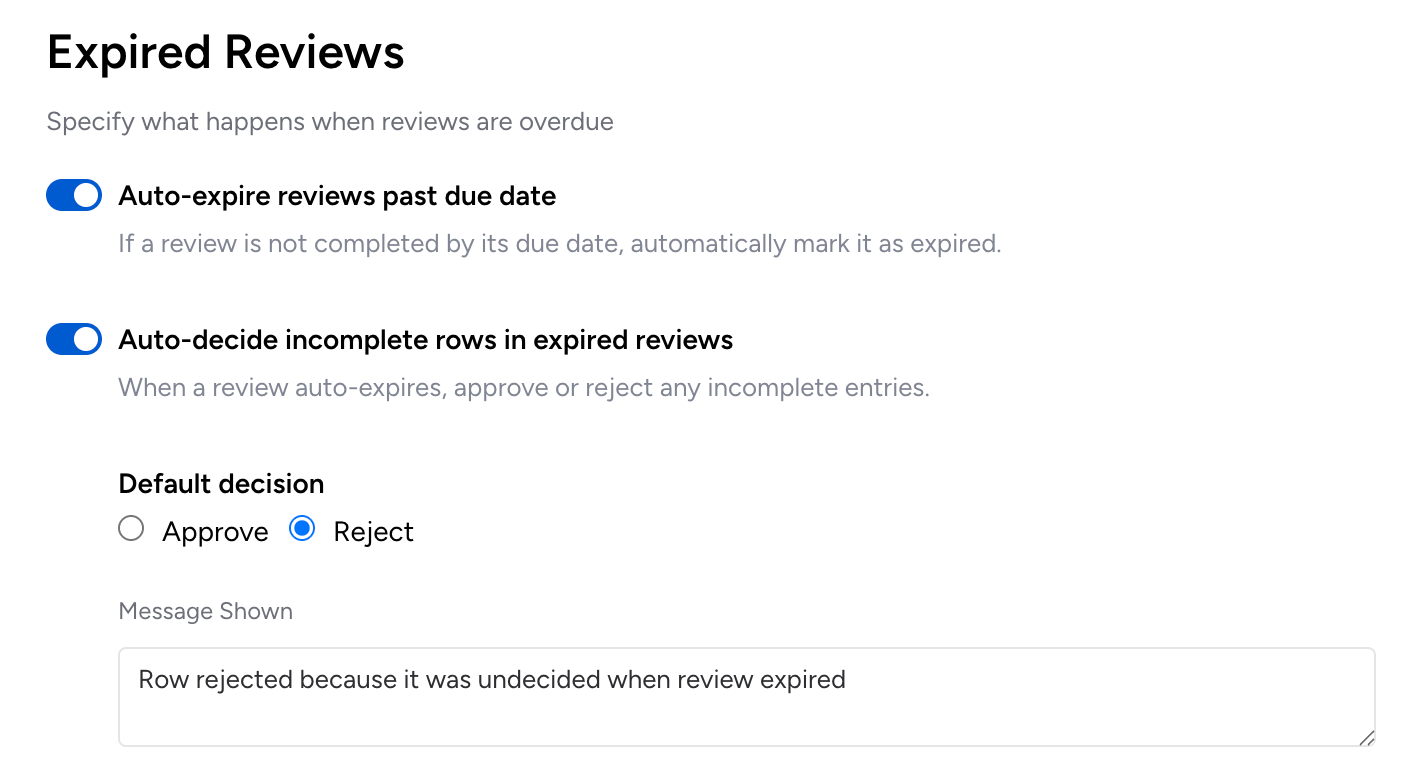
Task: Click the auto-expire description about due date
Action: pos(559,244)
